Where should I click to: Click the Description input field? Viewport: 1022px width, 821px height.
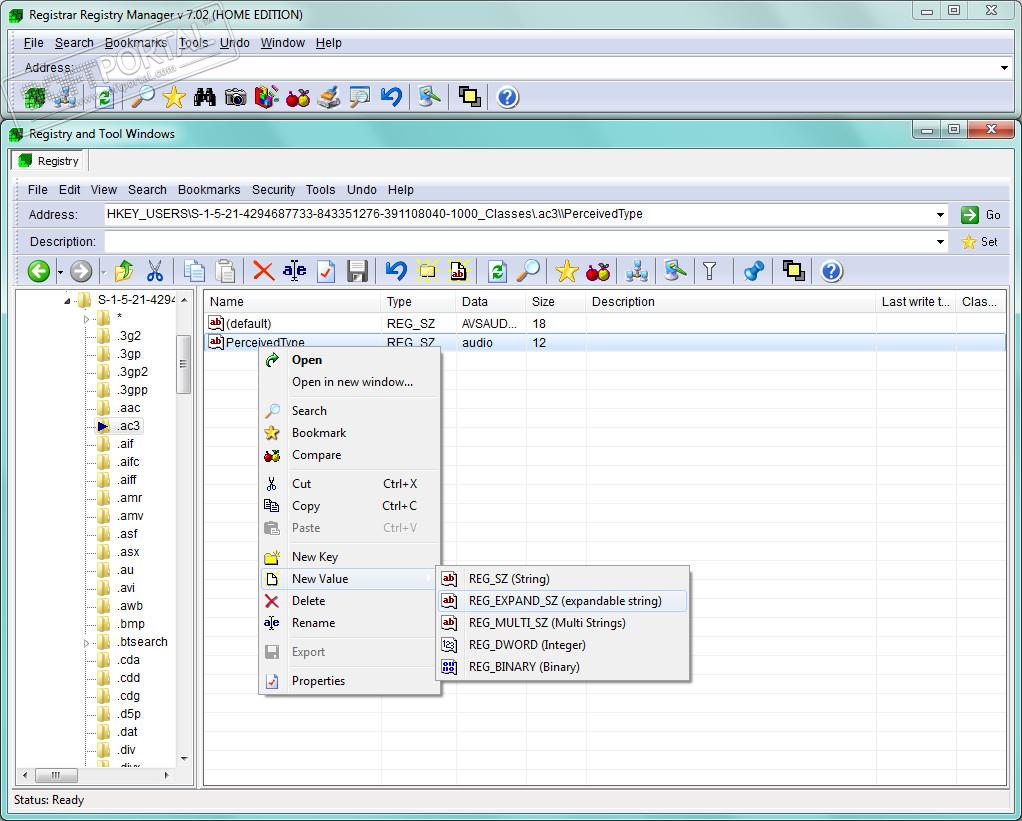pos(519,242)
